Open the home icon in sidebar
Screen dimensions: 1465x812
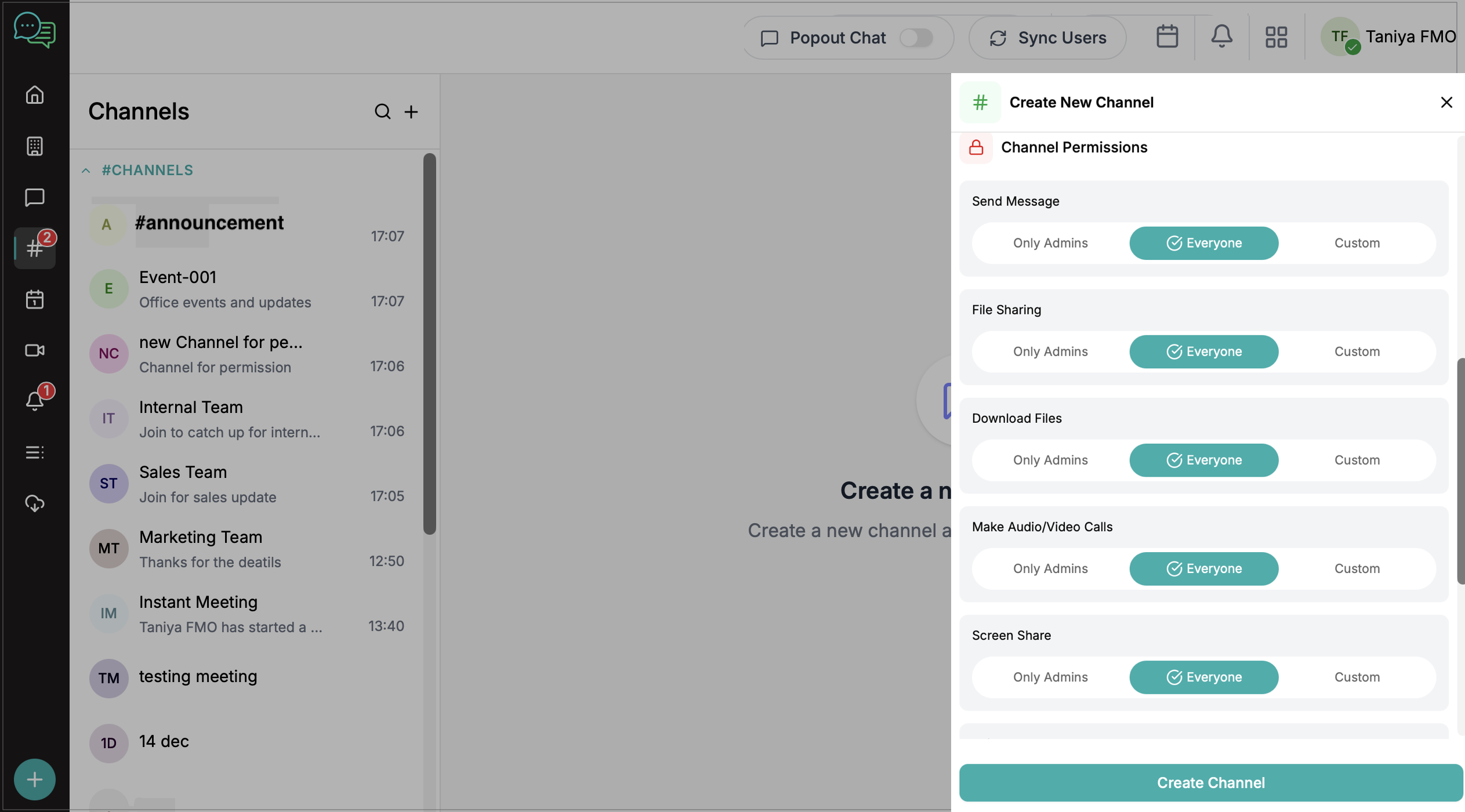[35, 95]
